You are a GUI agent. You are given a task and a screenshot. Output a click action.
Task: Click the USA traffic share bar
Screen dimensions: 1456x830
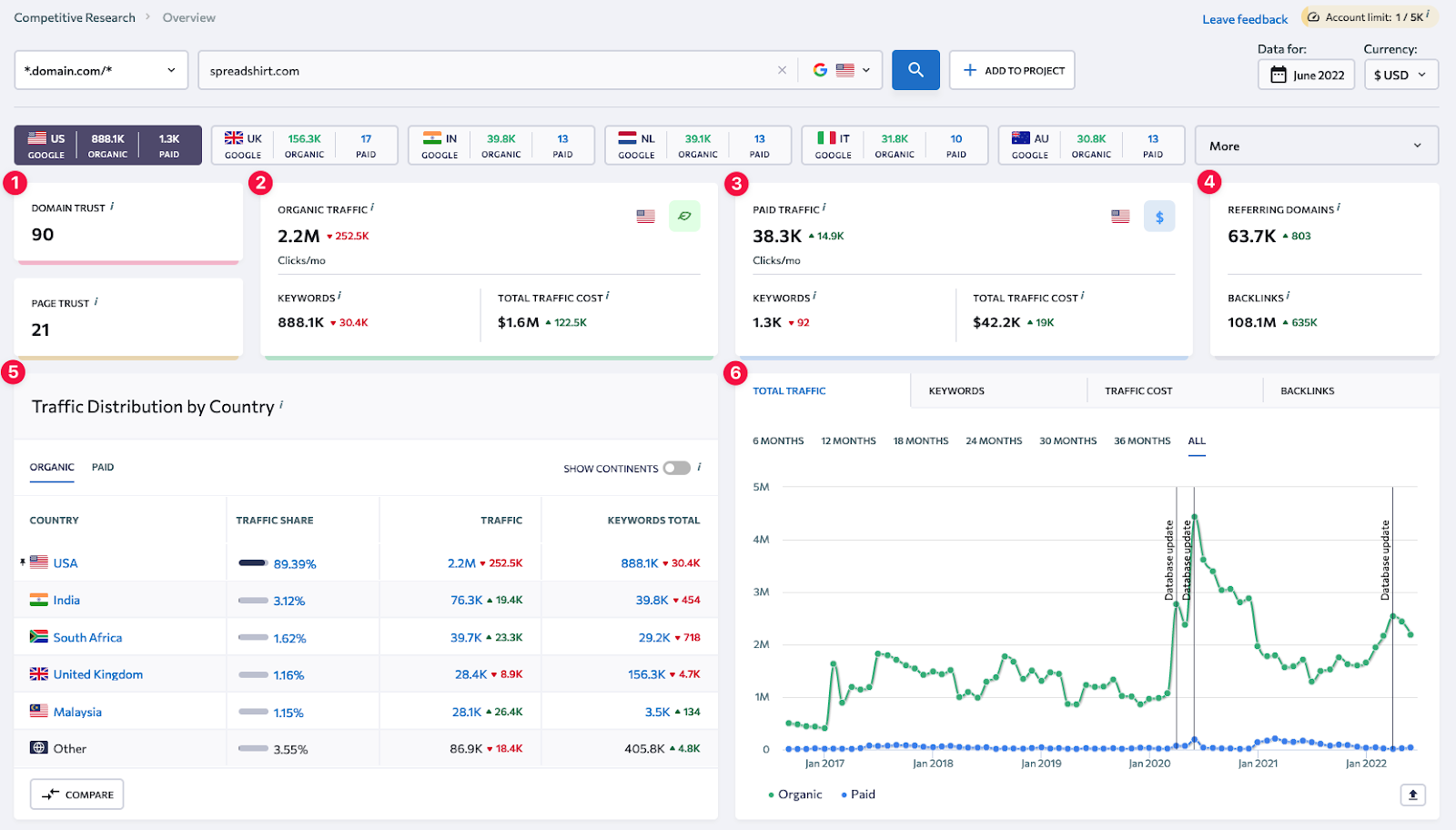click(252, 563)
